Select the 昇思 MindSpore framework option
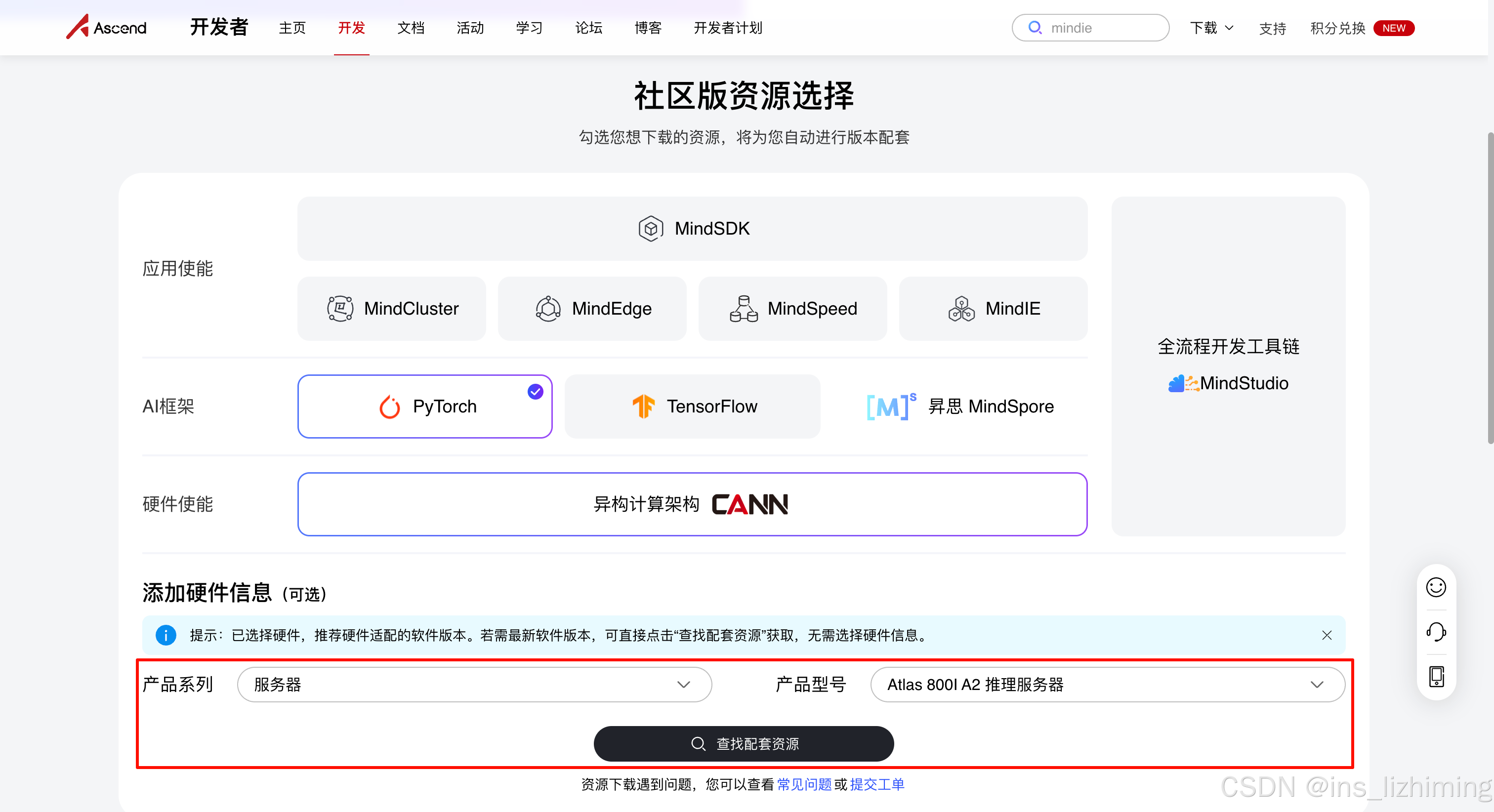The width and height of the screenshot is (1494, 812). point(960,406)
